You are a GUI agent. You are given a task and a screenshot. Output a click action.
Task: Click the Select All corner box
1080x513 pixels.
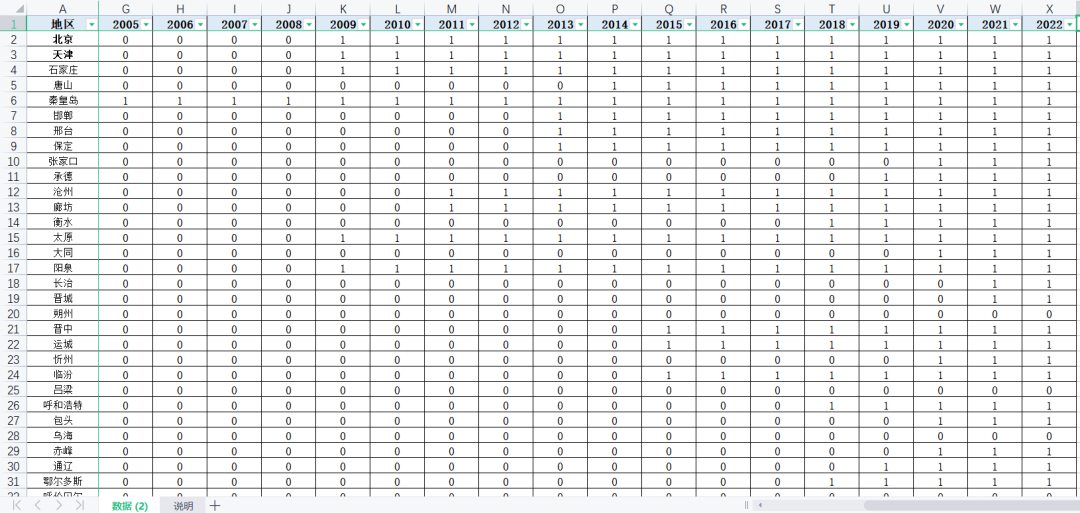click(x=13, y=8)
